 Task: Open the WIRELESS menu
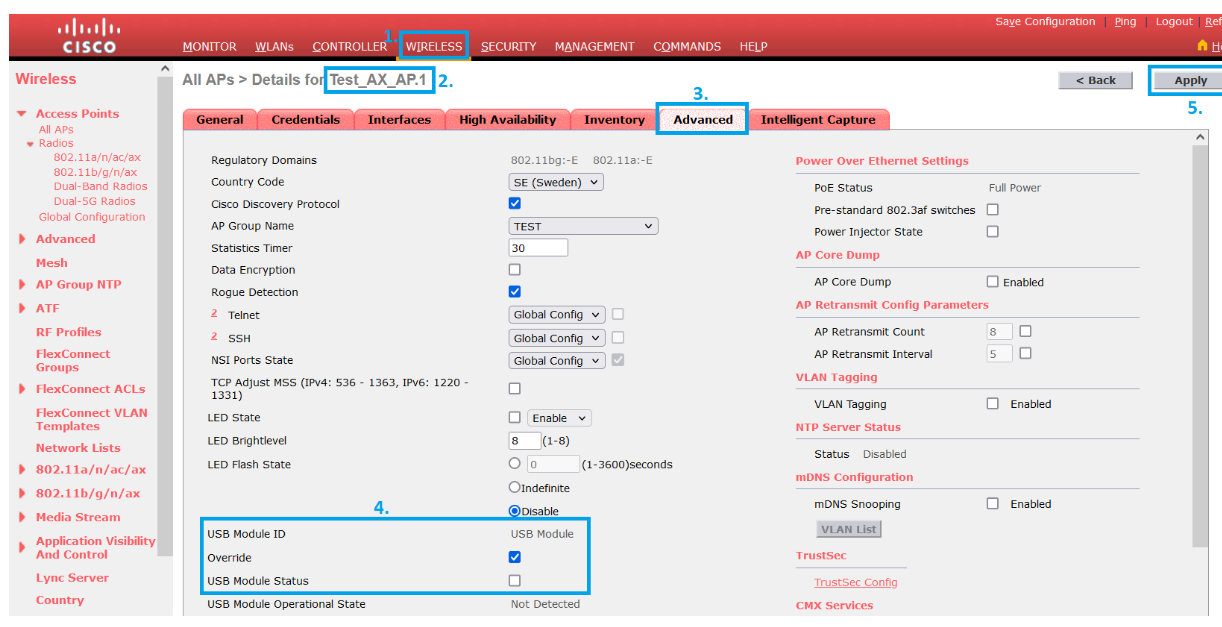(x=434, y=47)
